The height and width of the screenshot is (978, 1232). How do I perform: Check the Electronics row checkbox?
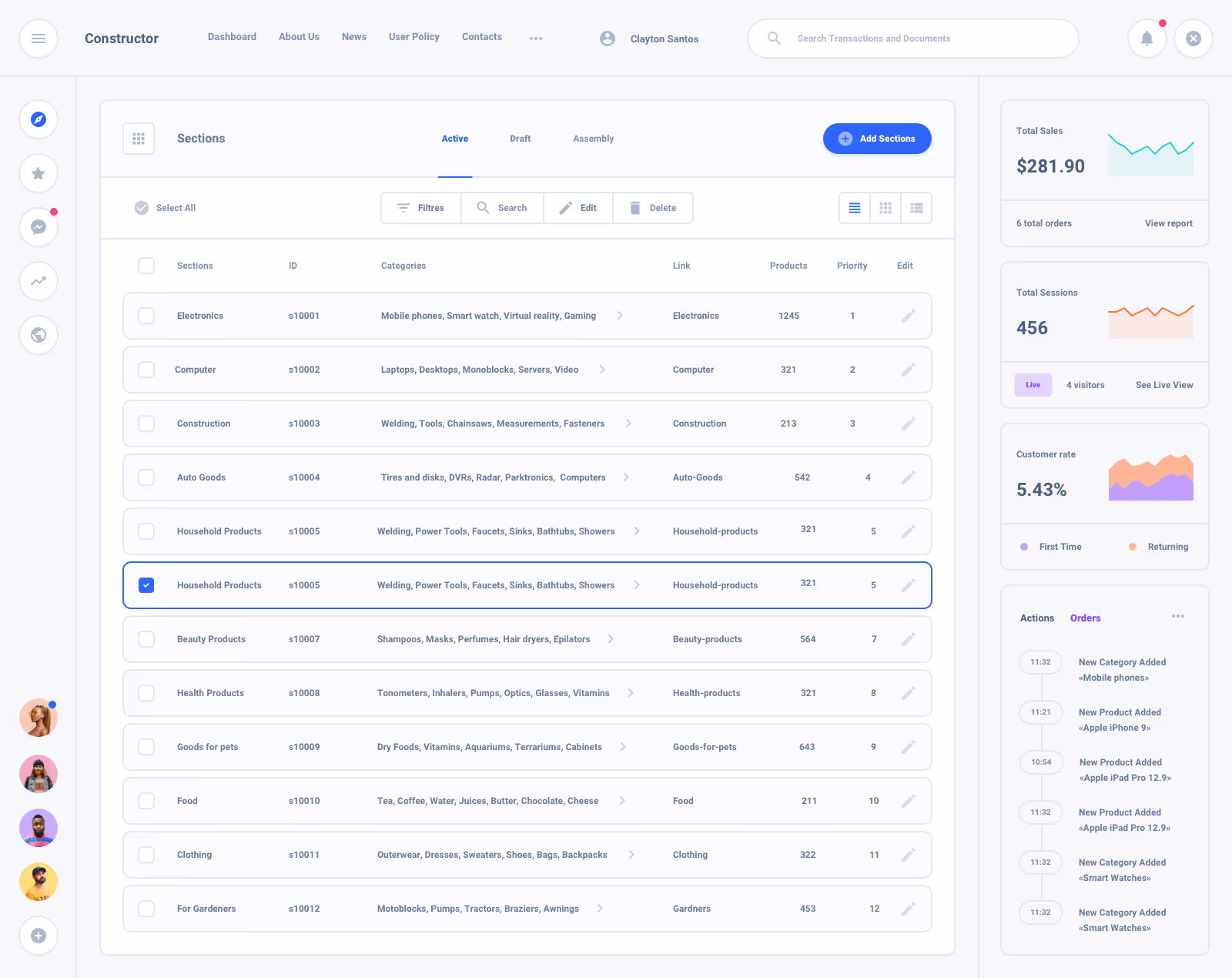point(146,316)
